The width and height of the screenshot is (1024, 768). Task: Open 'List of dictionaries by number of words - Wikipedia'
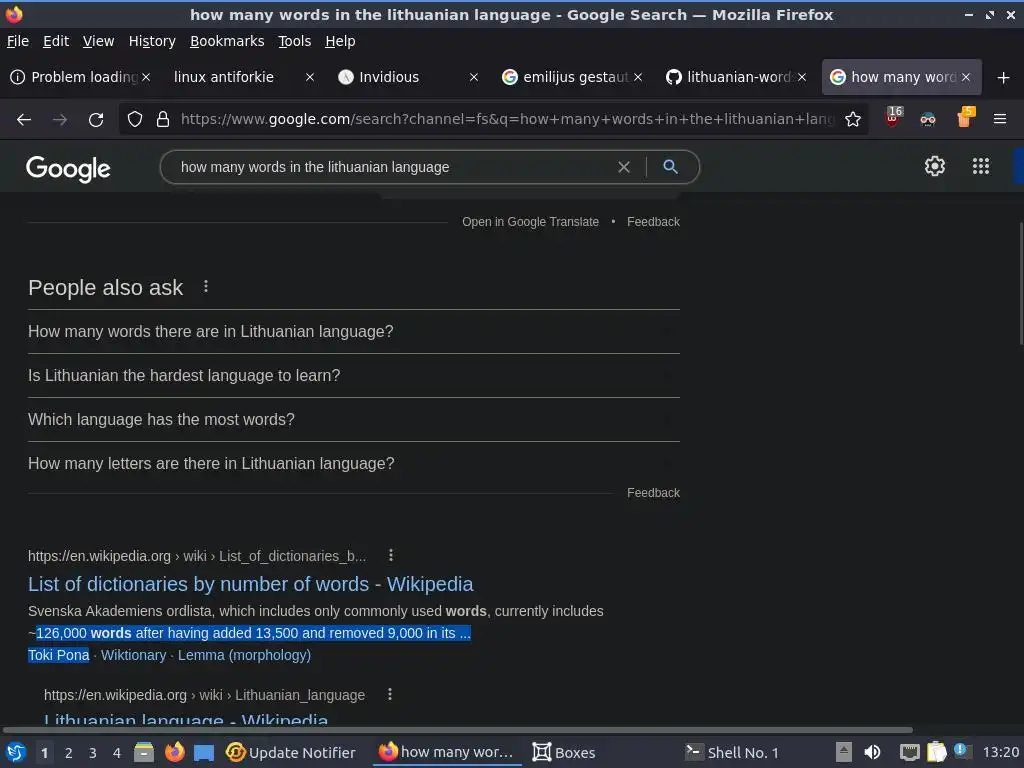(251, 584)
